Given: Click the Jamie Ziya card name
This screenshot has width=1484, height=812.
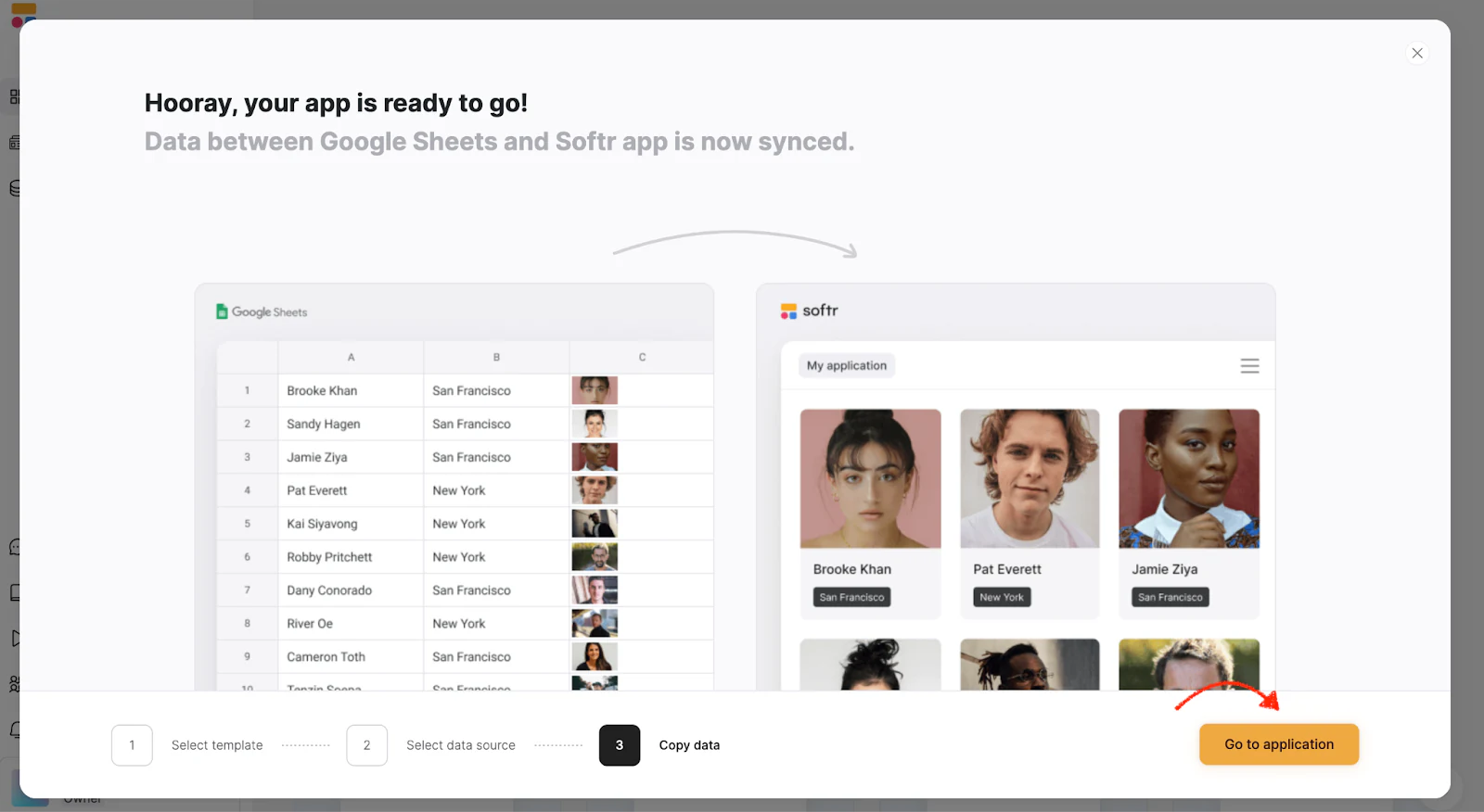Looking at the screenshot, I should click(1165, 569).
